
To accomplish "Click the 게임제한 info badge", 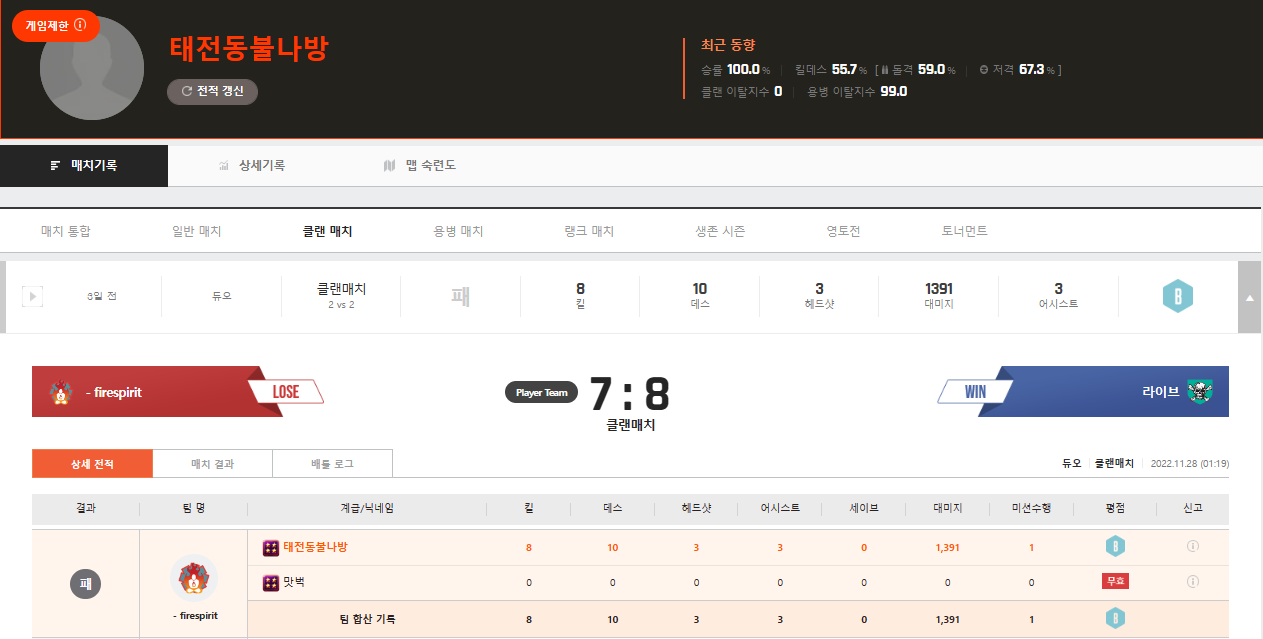I will [55, 25].
